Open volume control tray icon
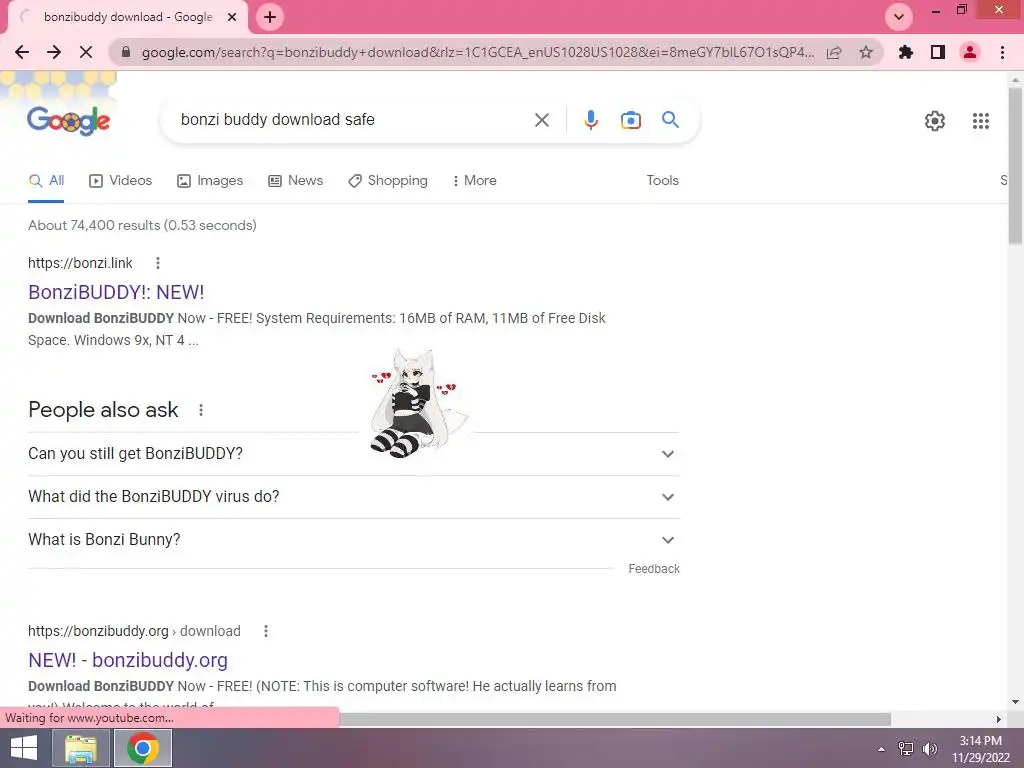 point(930,749)
